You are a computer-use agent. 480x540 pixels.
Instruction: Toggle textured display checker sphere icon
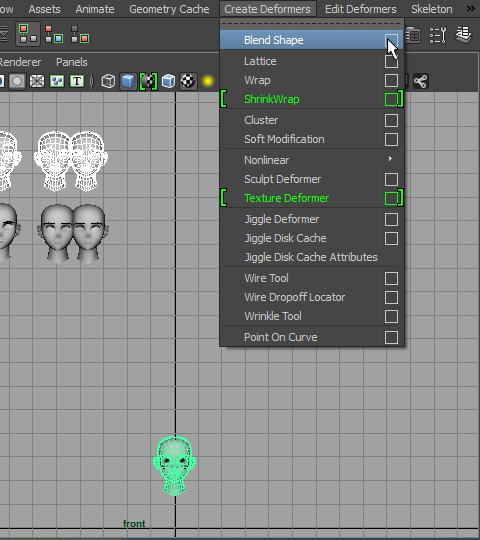tap(188, 81)
